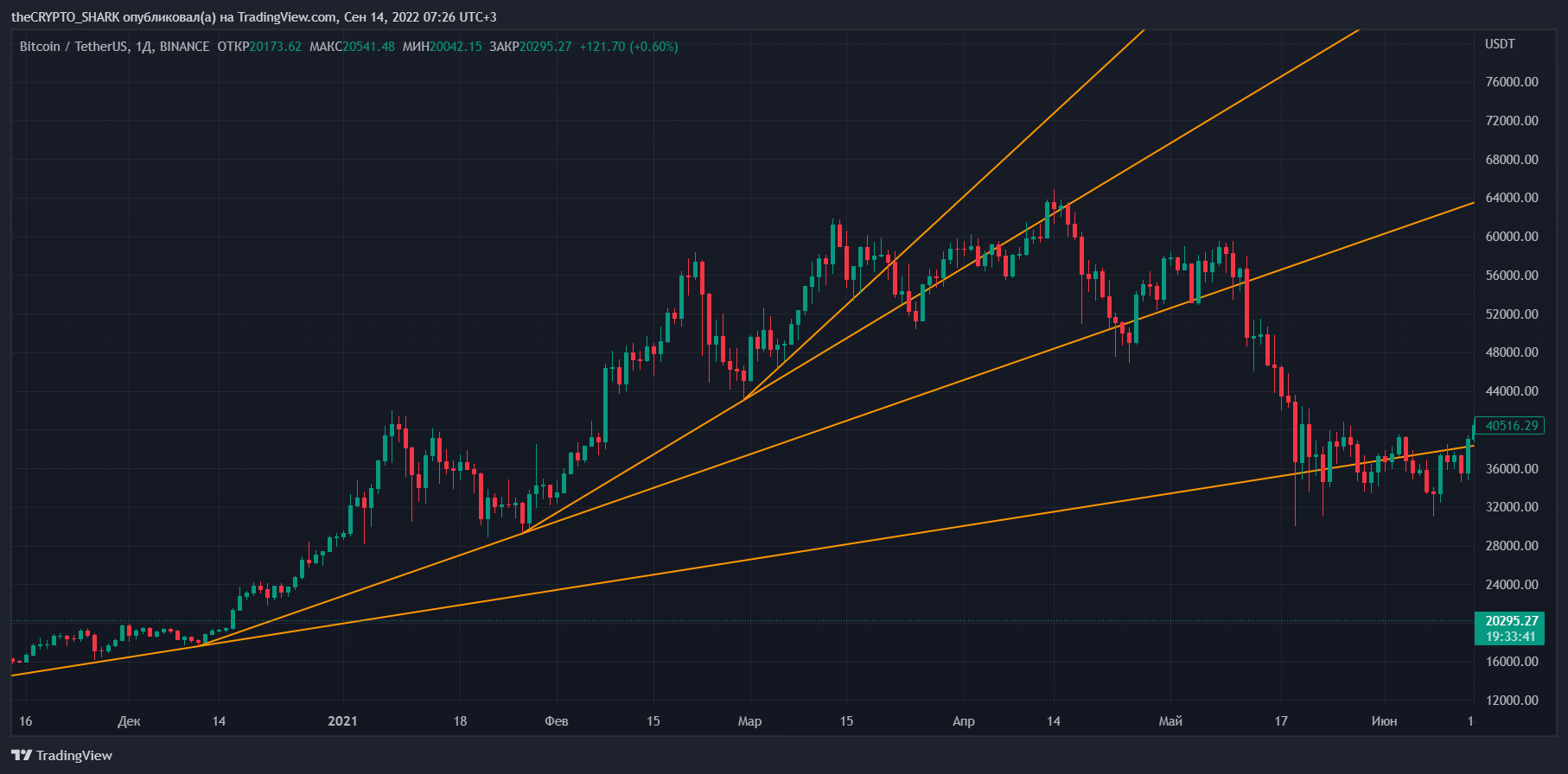Viewport: 1568px width, 774px height.
Task: Click the 12000.00 price axis label
Action: pyautogui.click(x=1512, y=701)
